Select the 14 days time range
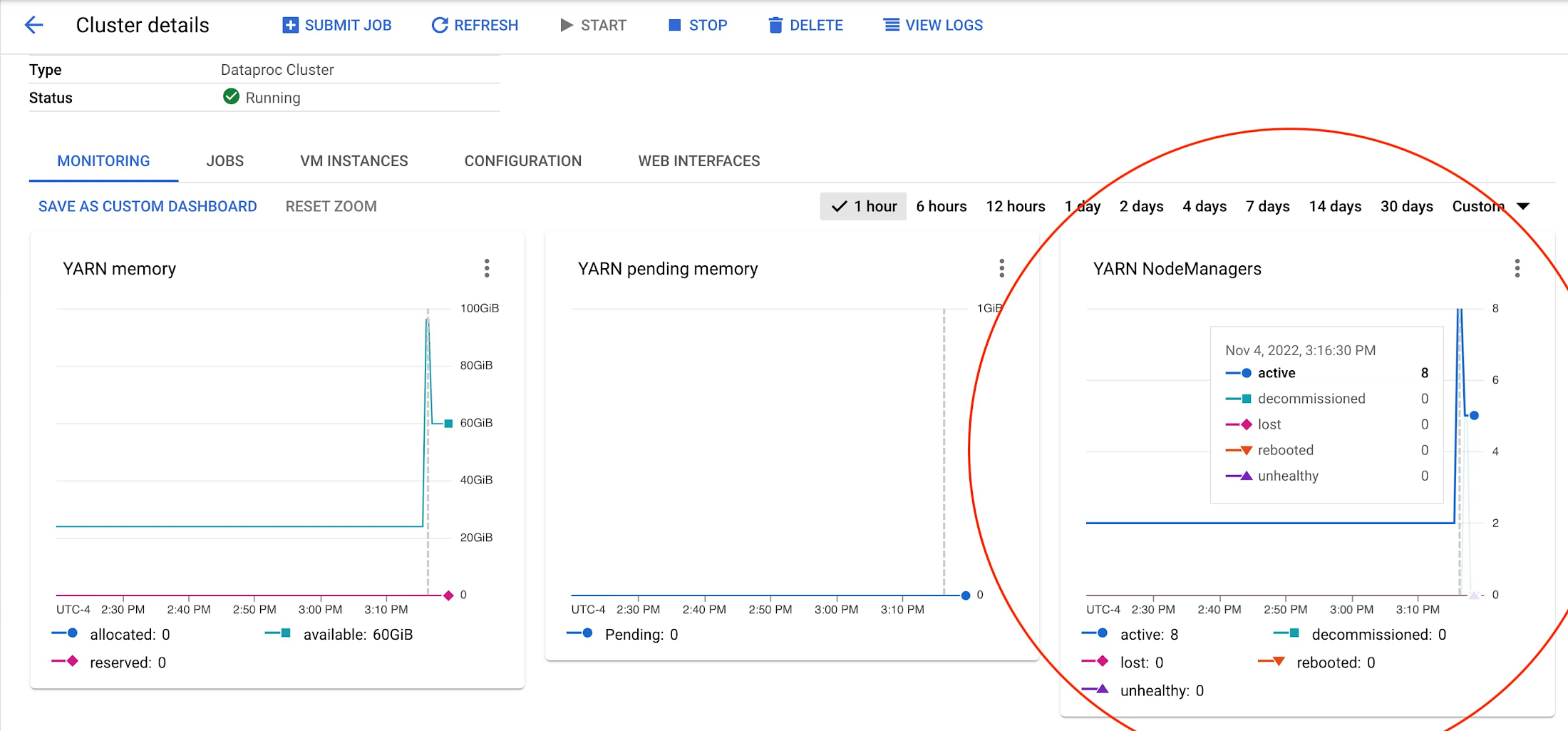 tap(1335, 206)
